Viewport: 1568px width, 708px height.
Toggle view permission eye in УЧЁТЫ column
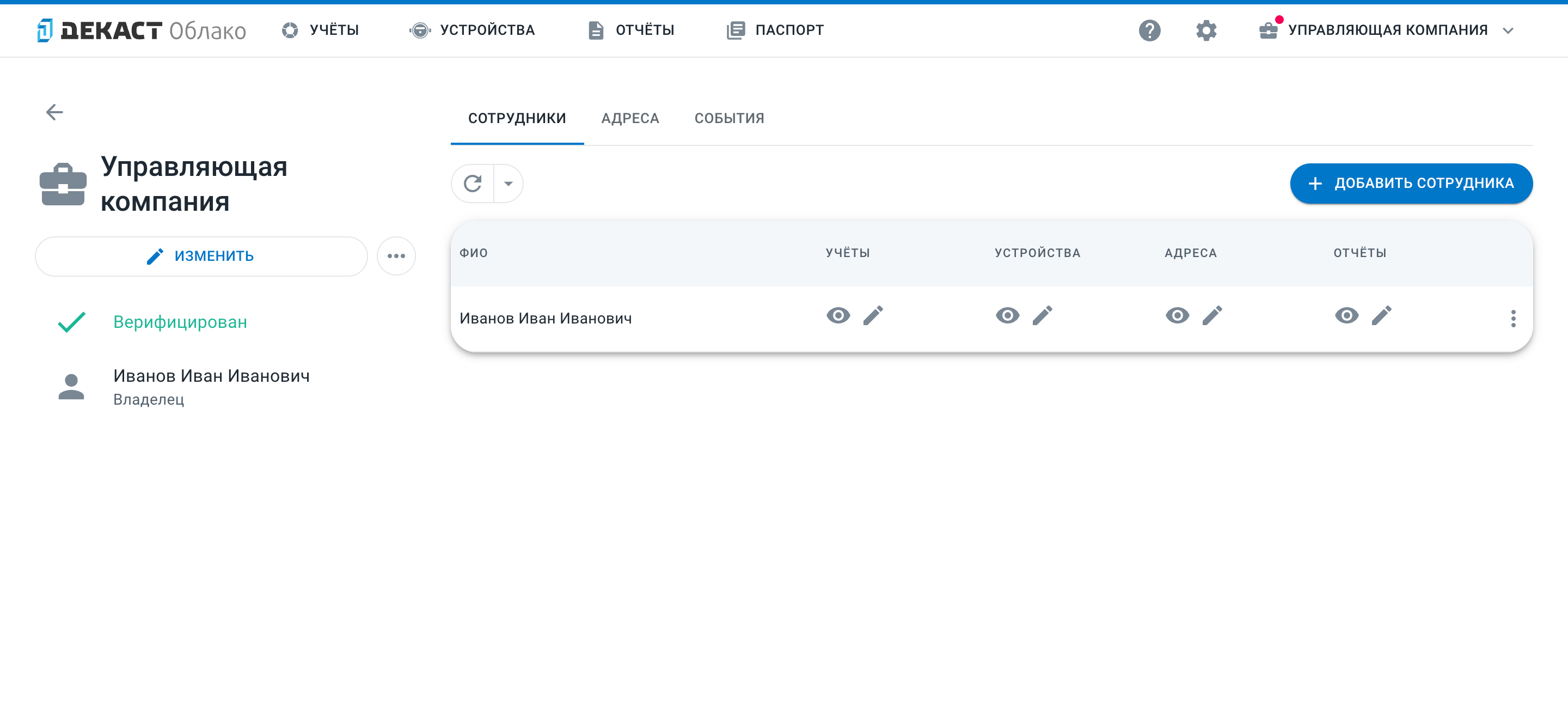click(x=838, y=315)
